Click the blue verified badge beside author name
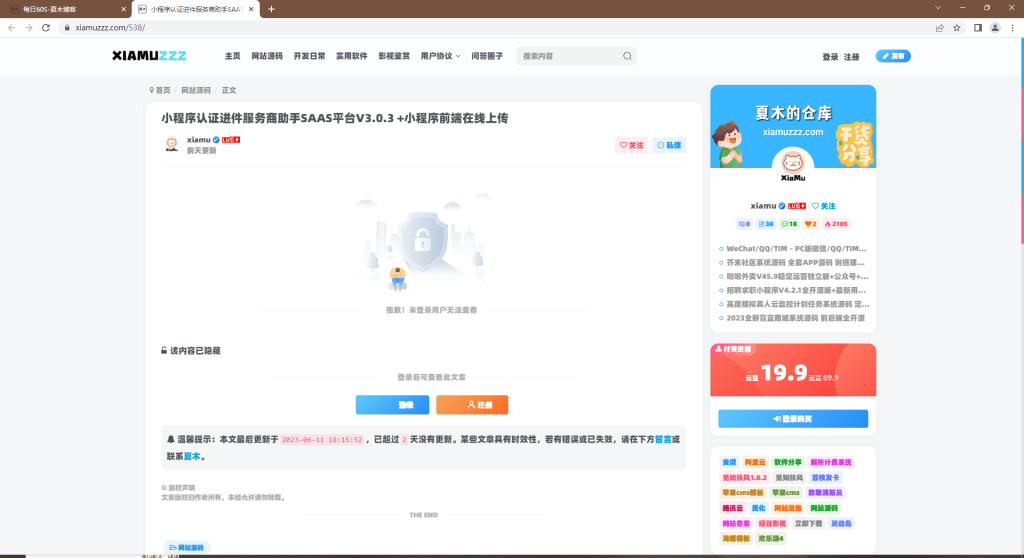Image resolution: width=1024 pixels, height=558 pixels. tap(216, 140)
